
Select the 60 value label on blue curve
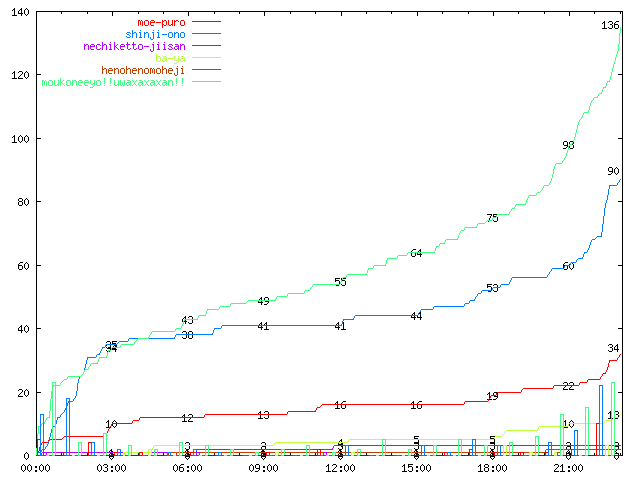568,266
